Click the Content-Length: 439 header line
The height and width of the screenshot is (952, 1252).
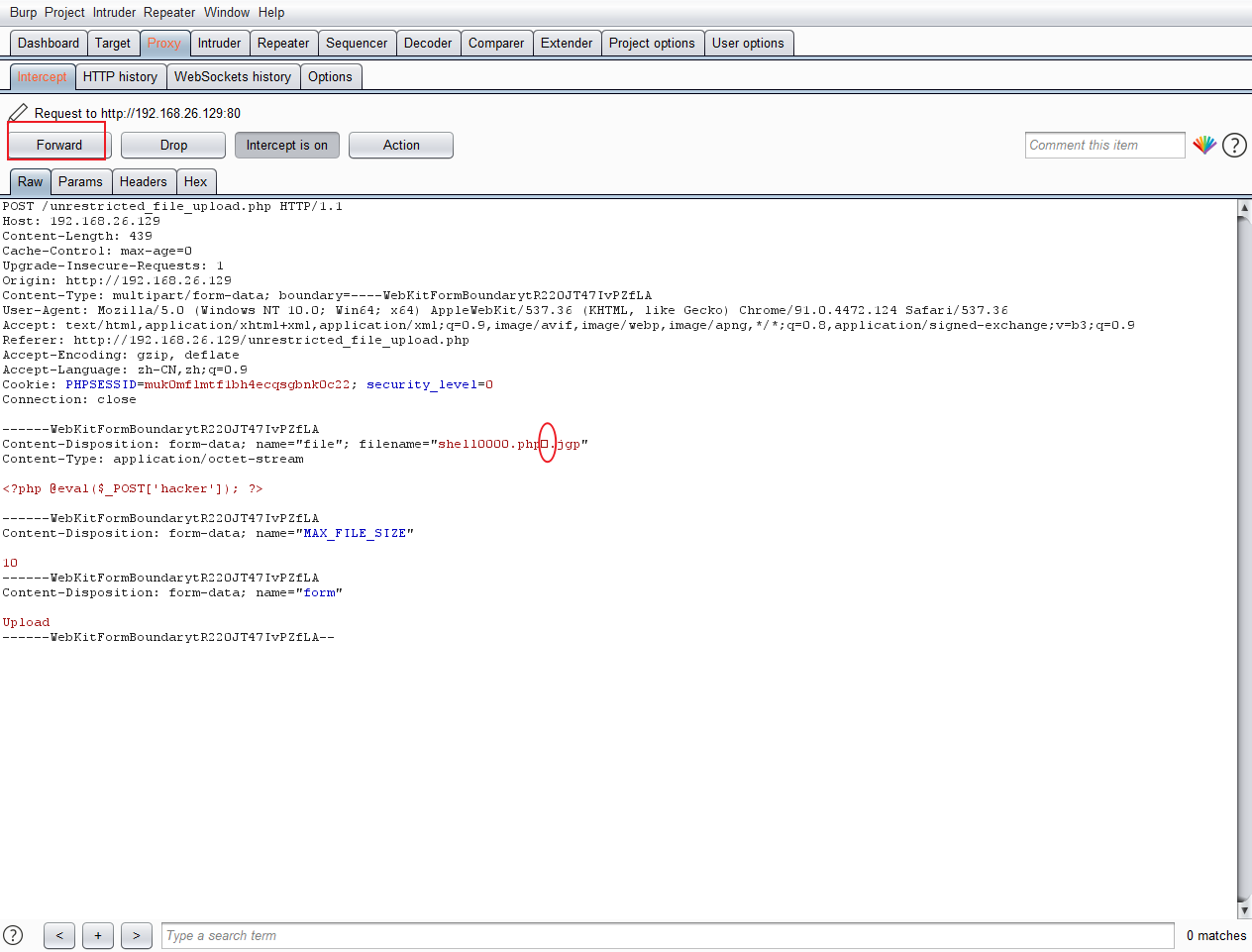(77, 236)
